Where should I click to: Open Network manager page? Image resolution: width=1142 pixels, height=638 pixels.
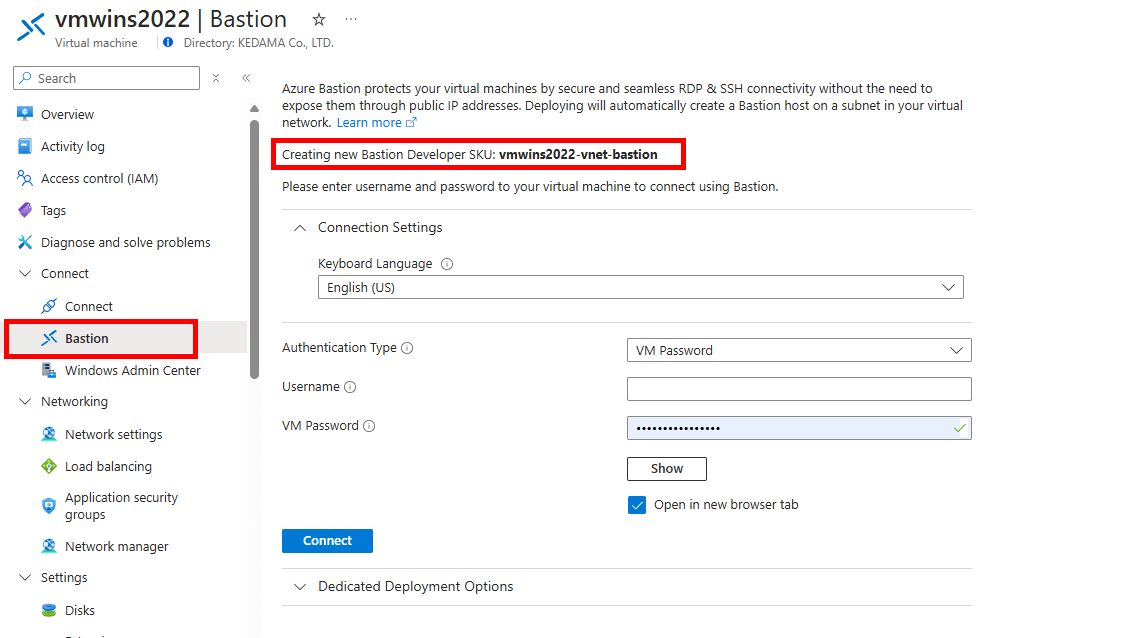(x=117, y=546)
